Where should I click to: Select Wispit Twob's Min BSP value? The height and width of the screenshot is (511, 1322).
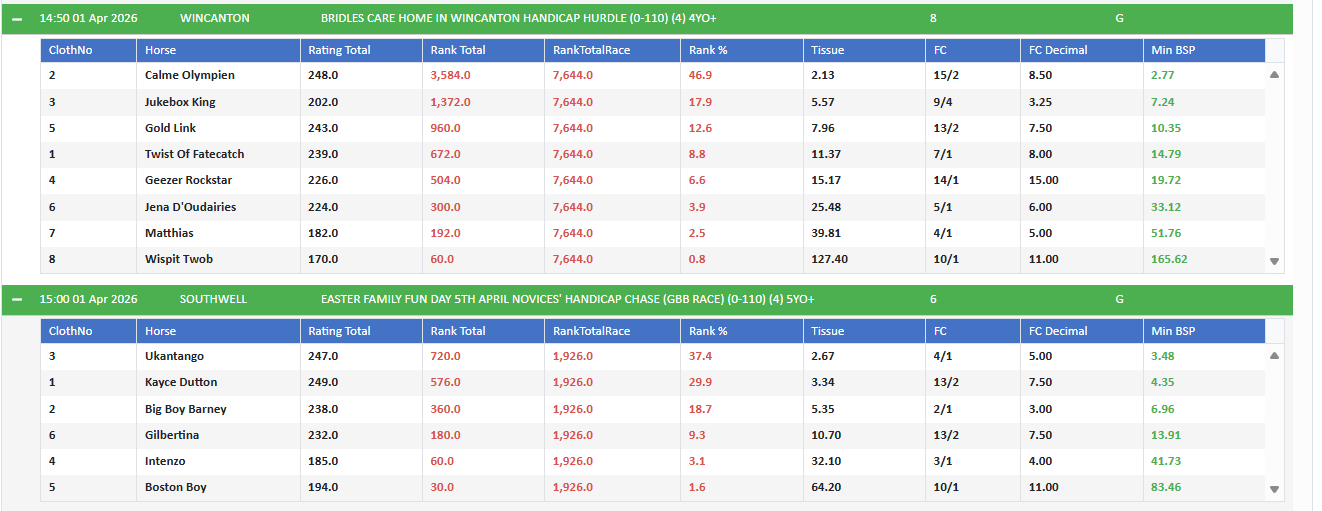coord(1169,259)
